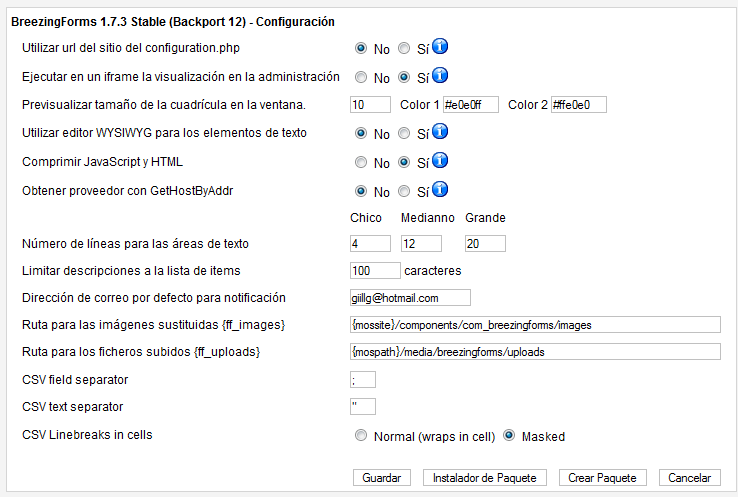Focus the notification email address field

pyautogui.click(x=410, y=297)
